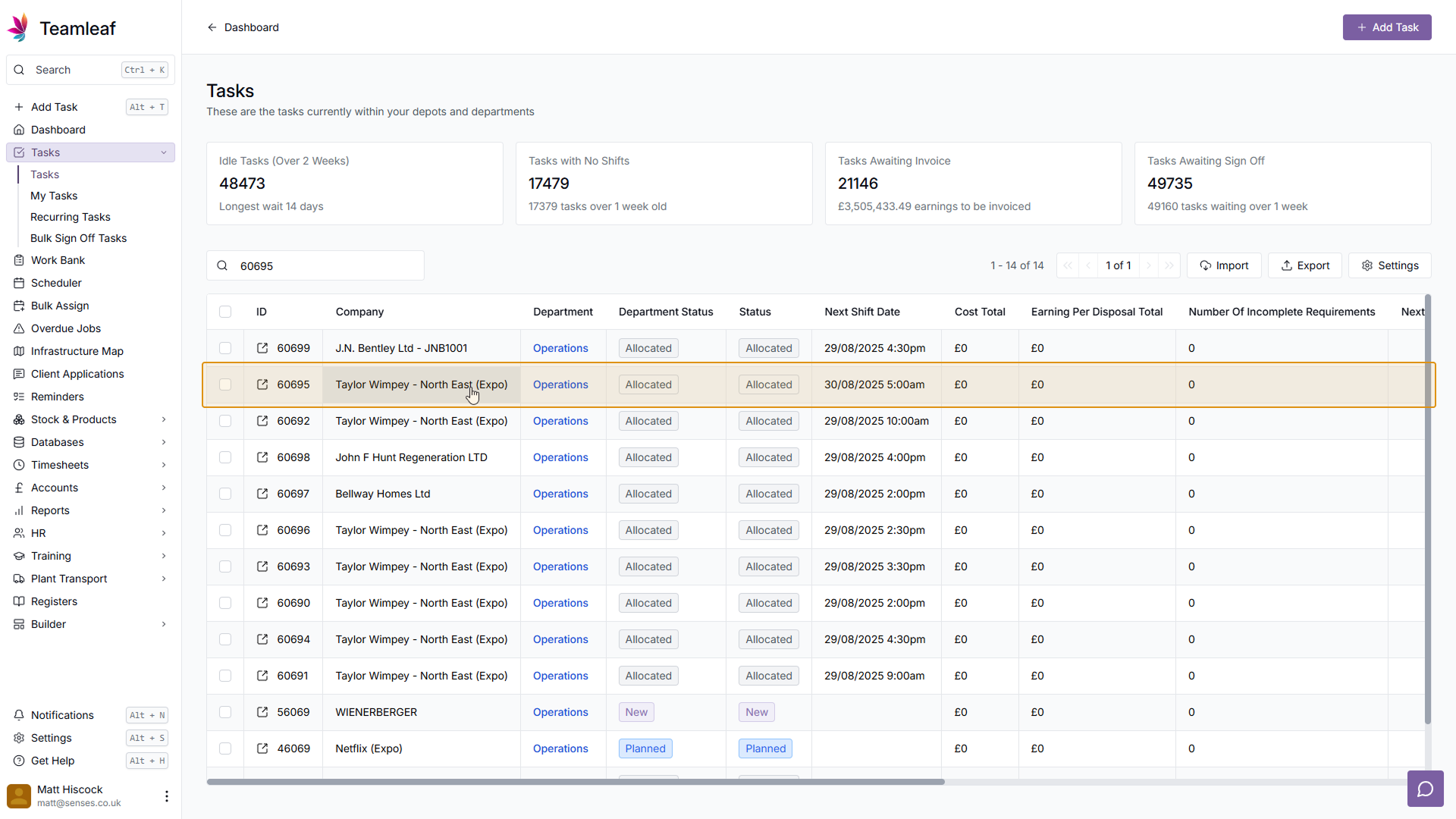This screenshot has width=1456, height=819.
Task: Click the sidebar Search box
Action: point(90,70)
